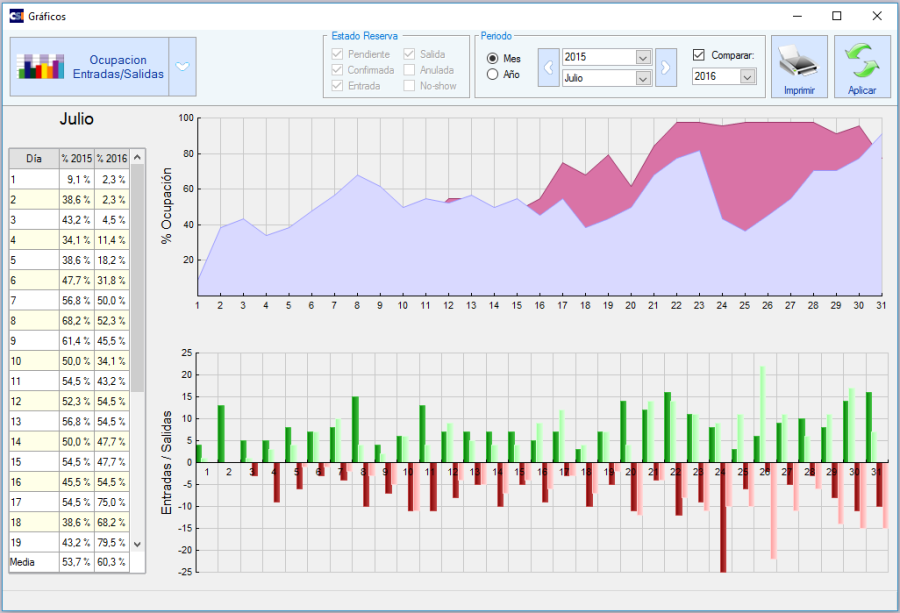Toggle the Entrada checkbox

point(338,86)
